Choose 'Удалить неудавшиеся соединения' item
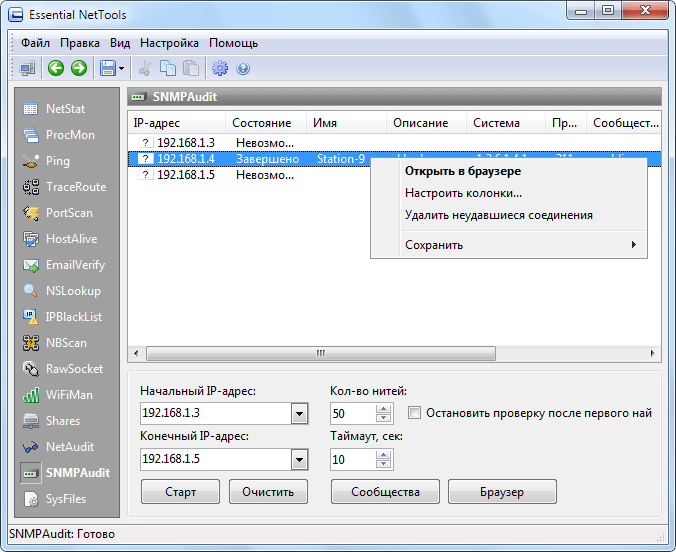Screen dimensions: 676x552 point(509,215)
